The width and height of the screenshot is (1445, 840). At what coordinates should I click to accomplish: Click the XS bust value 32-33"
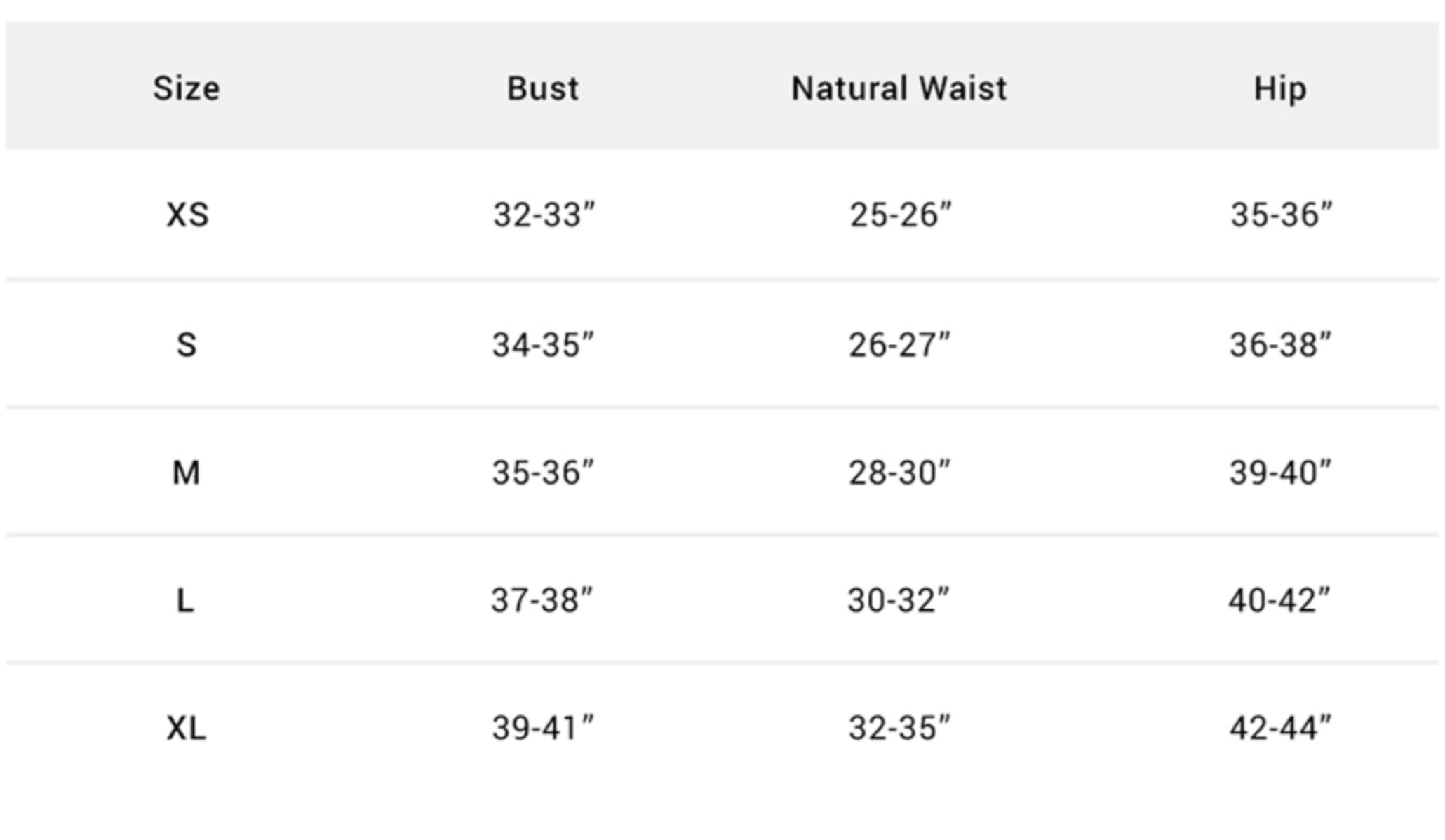point(544,215)
